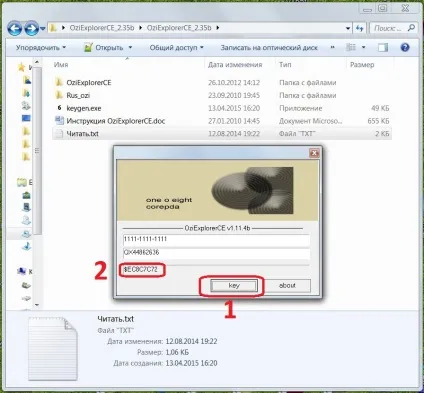Screen dimensions: 424x393
Task: Expand view options dropdown arrow
Action: click(363, 48)
